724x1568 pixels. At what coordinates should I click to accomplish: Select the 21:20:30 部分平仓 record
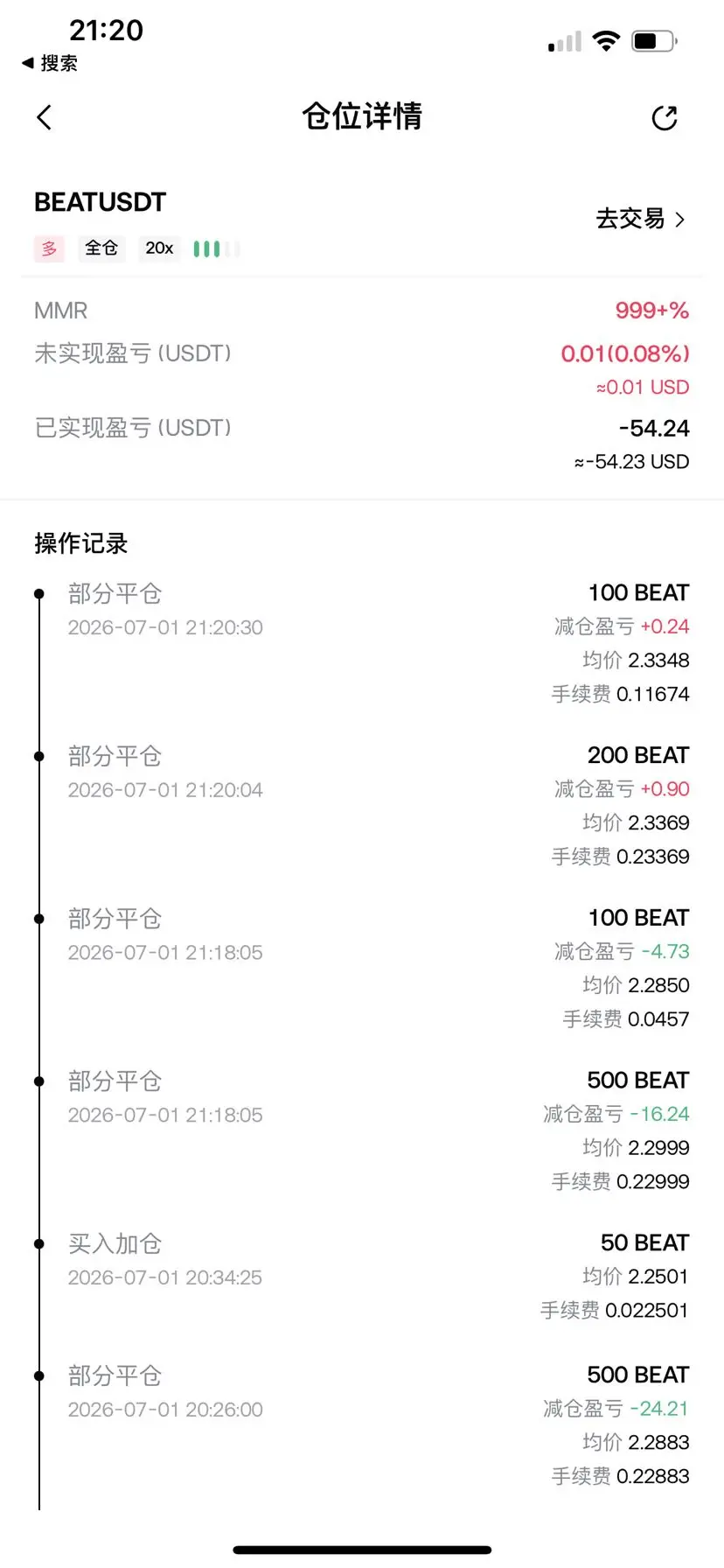(362, 643)
